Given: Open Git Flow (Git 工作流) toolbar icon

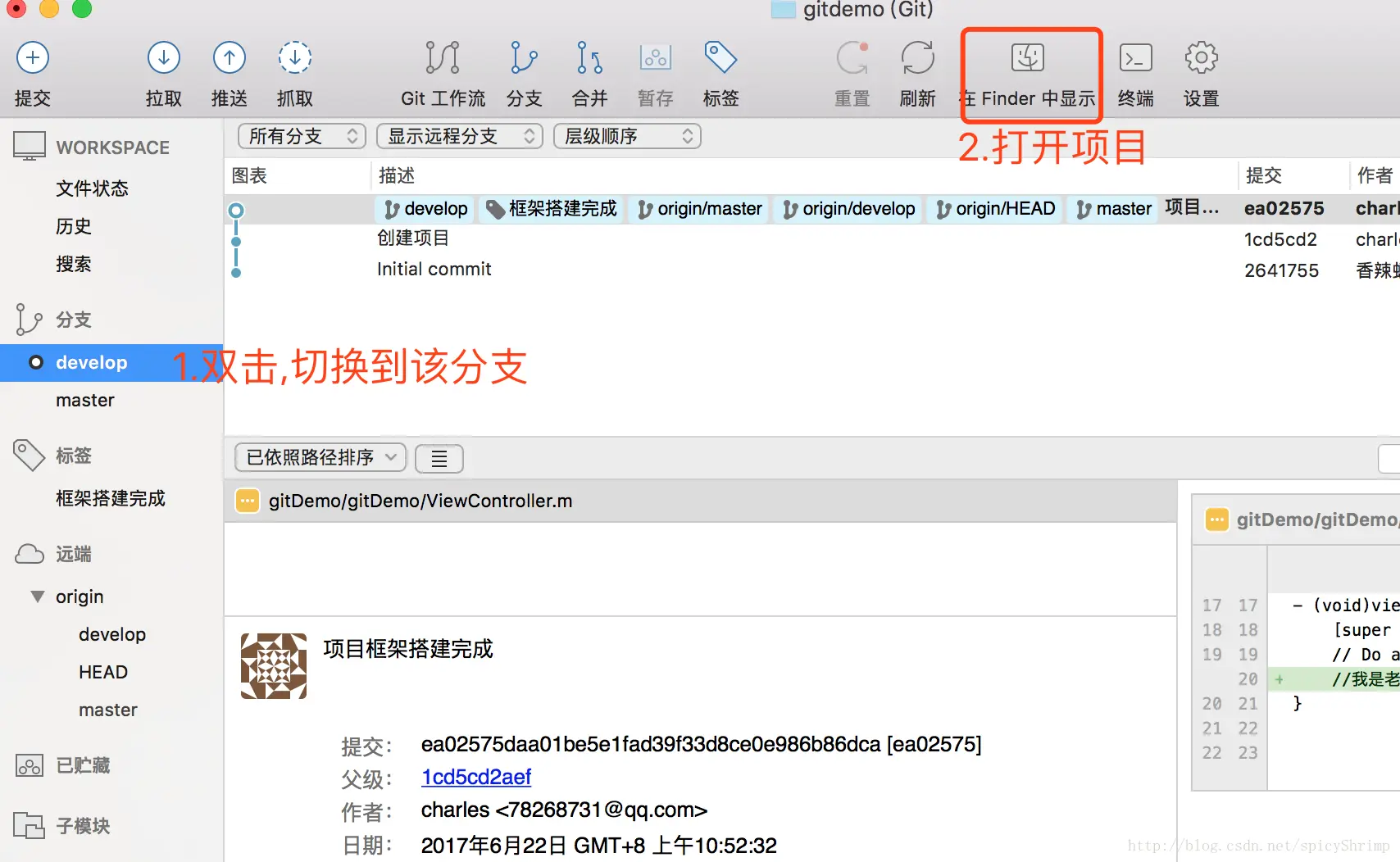Looking at the screenshot, I should (x=443, y=57).
